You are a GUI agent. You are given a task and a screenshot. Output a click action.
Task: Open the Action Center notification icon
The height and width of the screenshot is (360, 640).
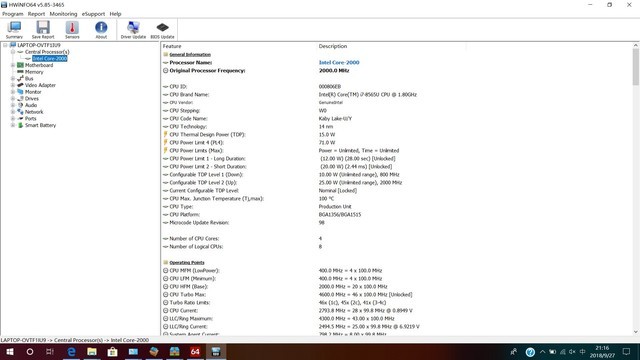[x=627, y=351]
